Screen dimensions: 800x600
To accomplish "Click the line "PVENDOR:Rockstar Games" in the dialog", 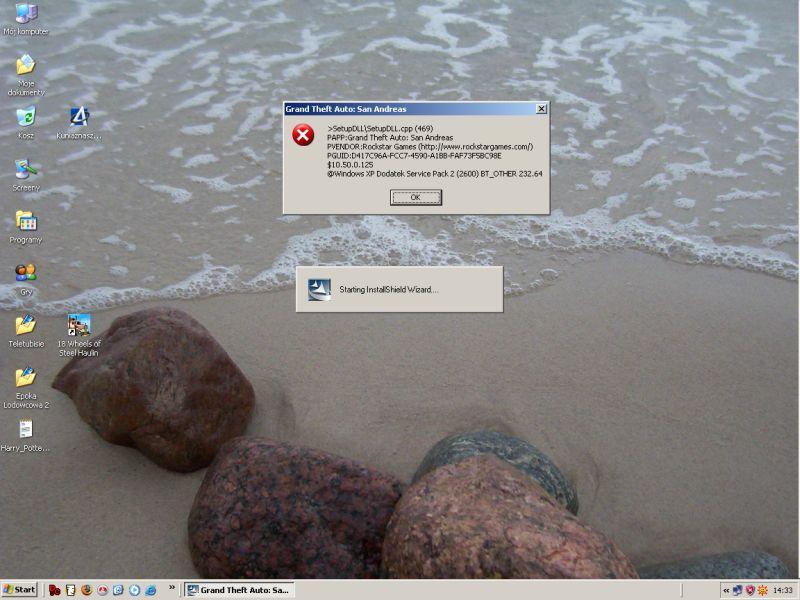I will point(430,146).
